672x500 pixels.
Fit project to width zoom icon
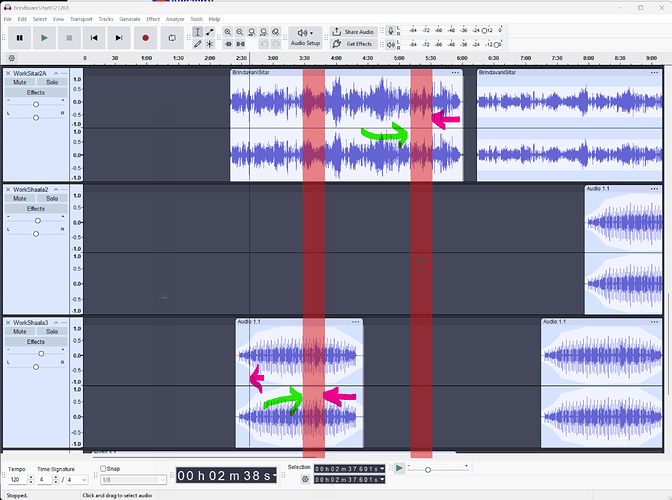click(x=264, y=32)
